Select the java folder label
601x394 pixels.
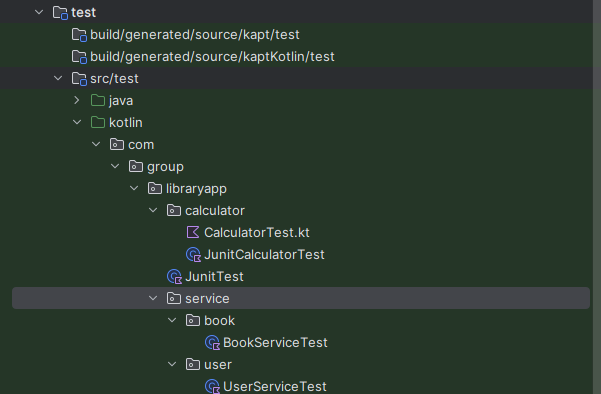pyautogui.click(x=121, y=101)
